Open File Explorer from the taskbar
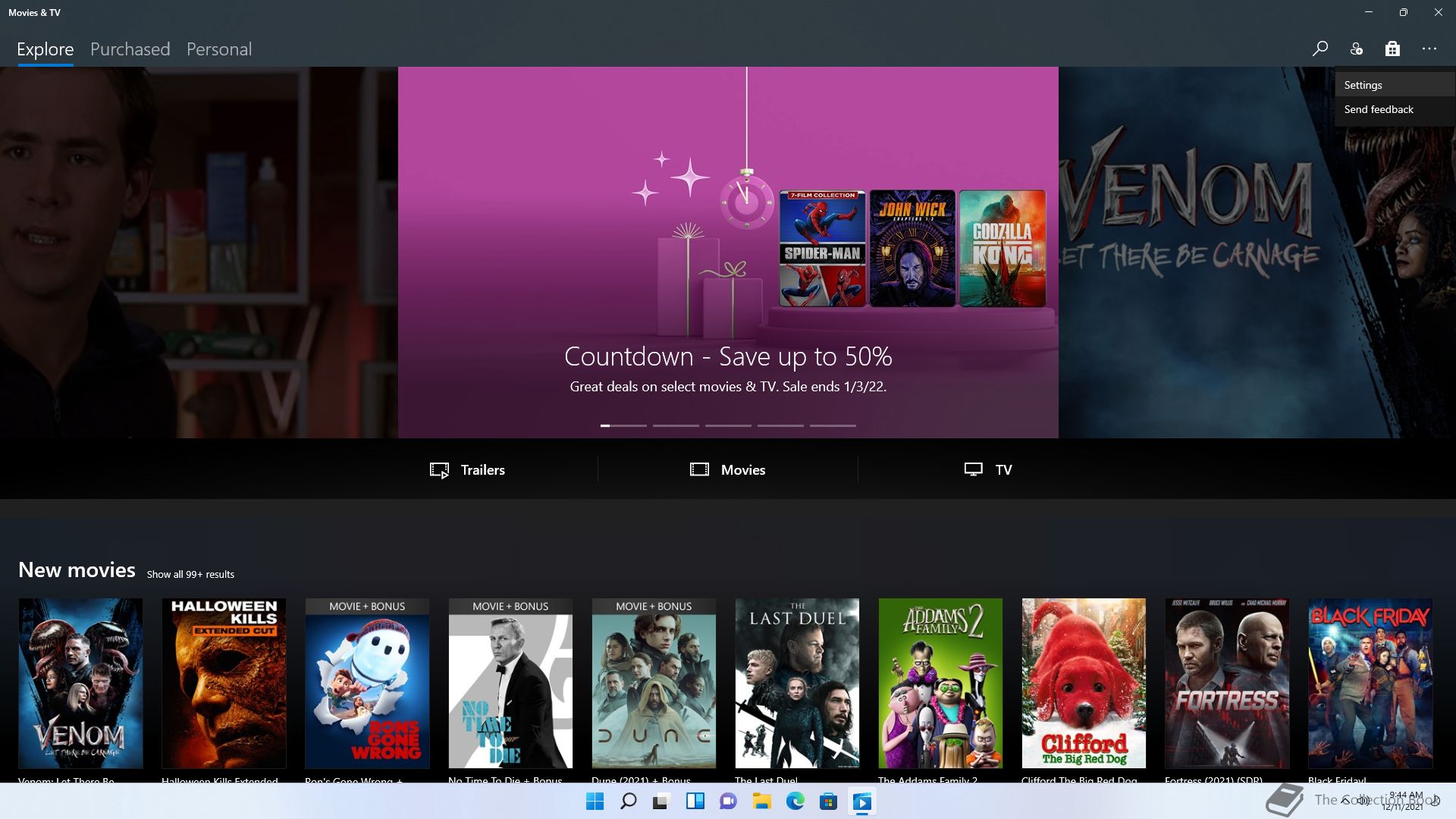 coord(761,802)
